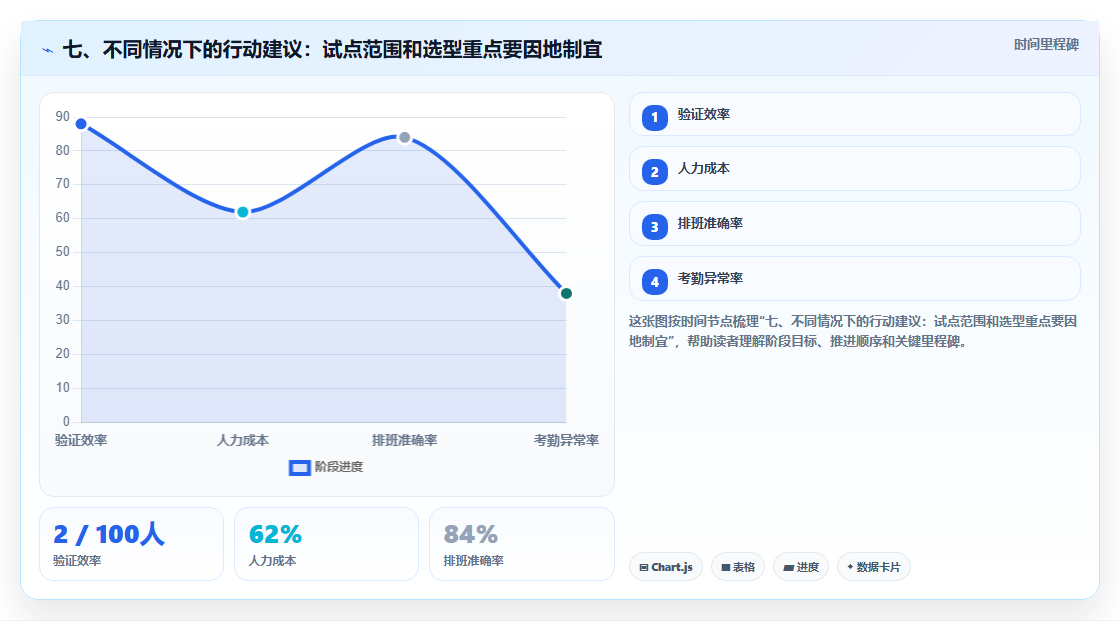Viewport: 1120px width, 621px height.
Task: Click the lightning icon beside the title
Action: [x=48, y=50]
